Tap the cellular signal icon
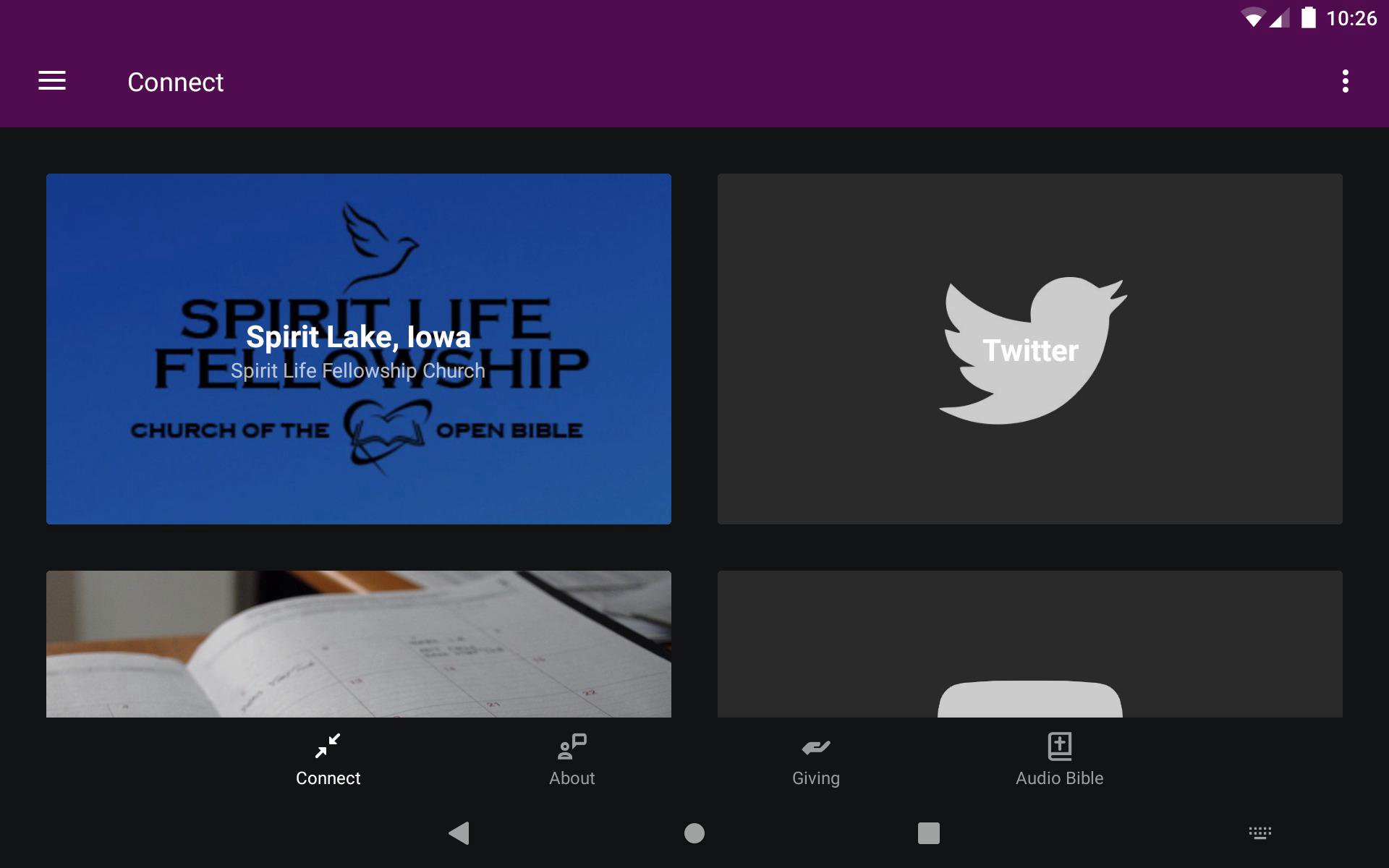 (1280, 18)
